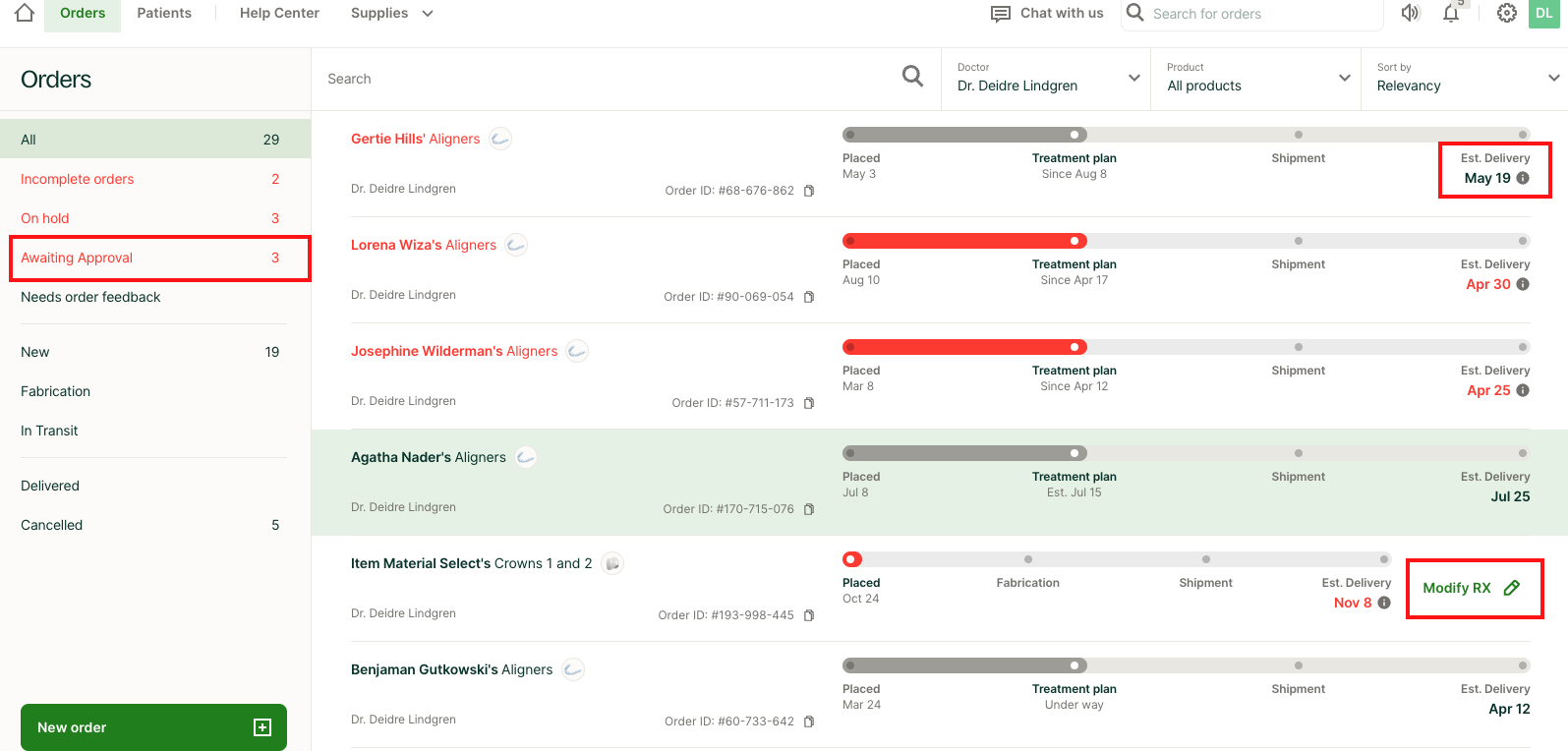
Task: Click the aligner icon beside Lorena Wiza's order
Action: (516, 245)
